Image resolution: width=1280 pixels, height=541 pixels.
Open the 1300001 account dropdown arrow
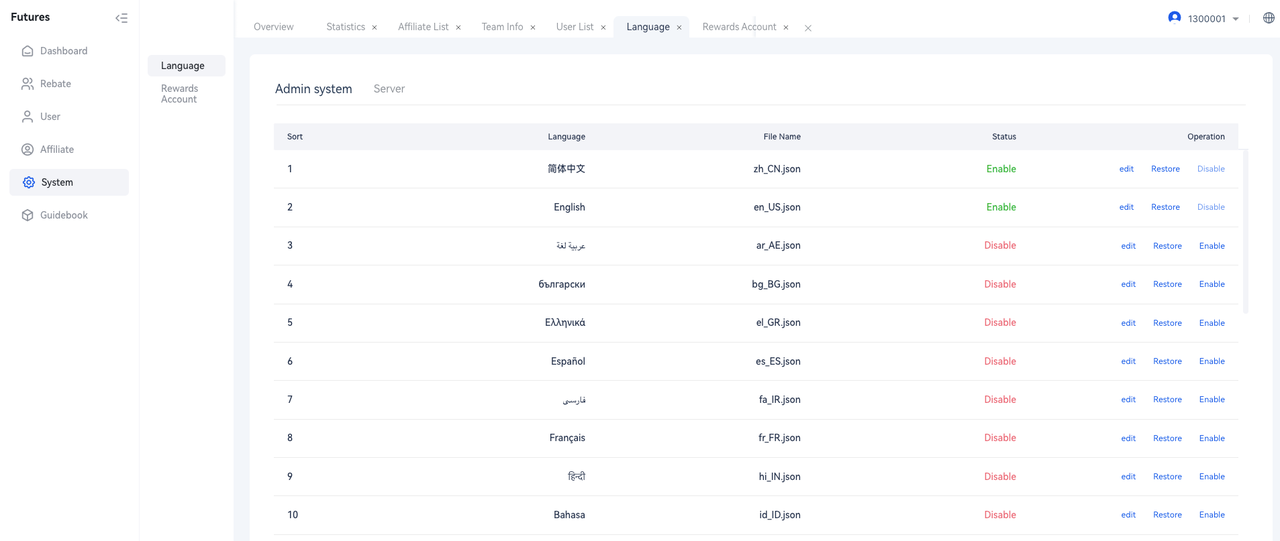pos(1236,19)
